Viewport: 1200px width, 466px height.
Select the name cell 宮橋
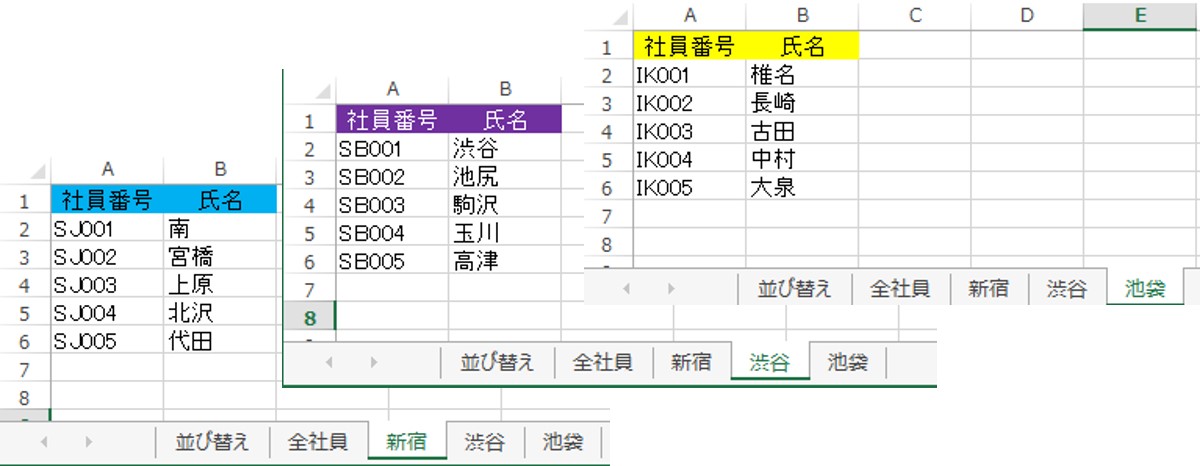(221, 256)
